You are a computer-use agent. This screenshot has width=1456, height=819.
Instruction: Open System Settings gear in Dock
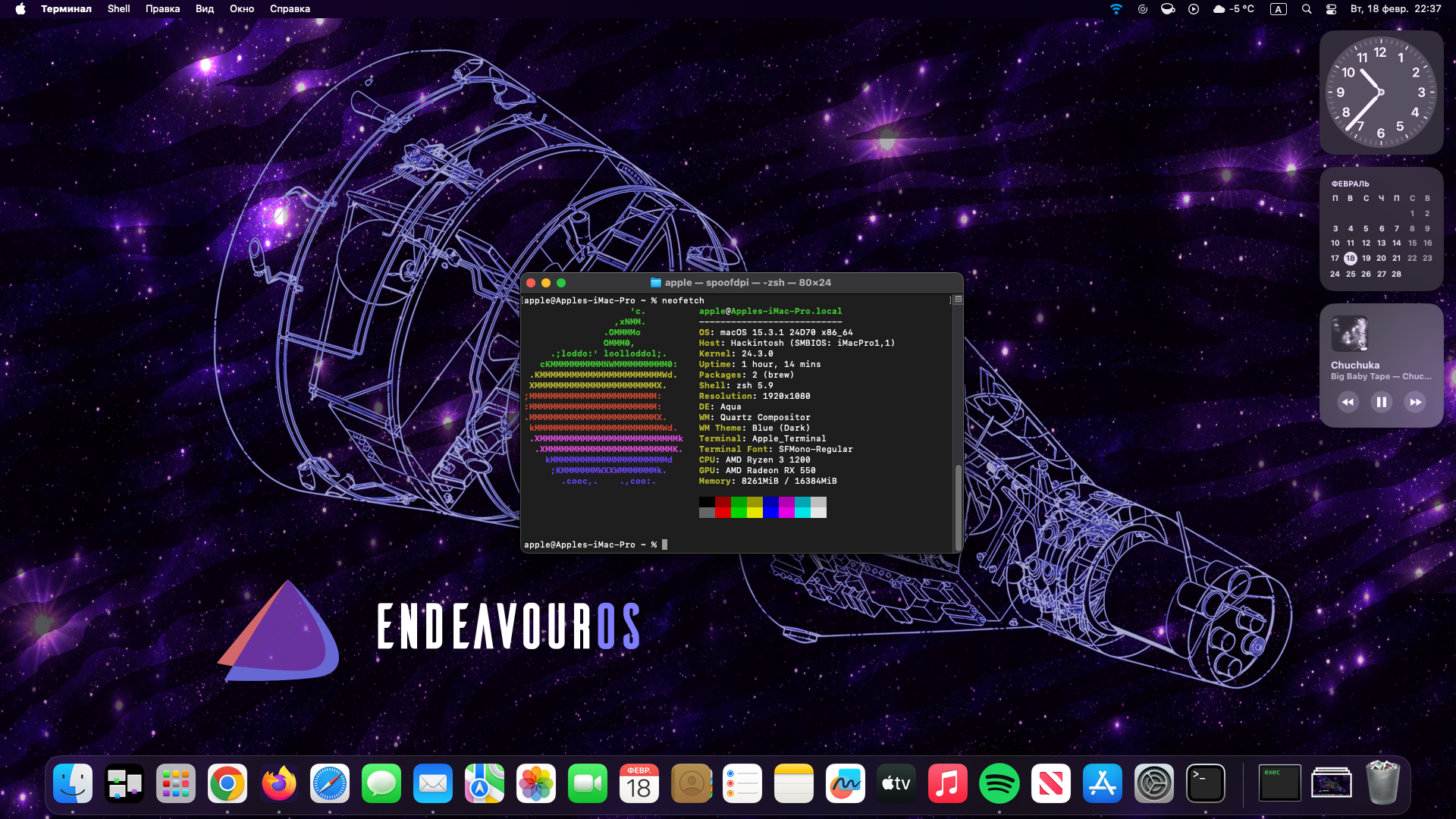[1154, 783]
